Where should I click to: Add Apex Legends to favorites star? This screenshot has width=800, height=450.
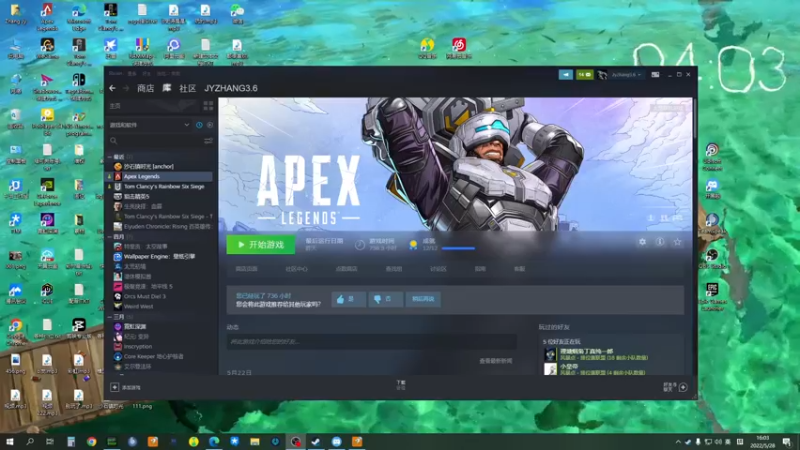677,242
